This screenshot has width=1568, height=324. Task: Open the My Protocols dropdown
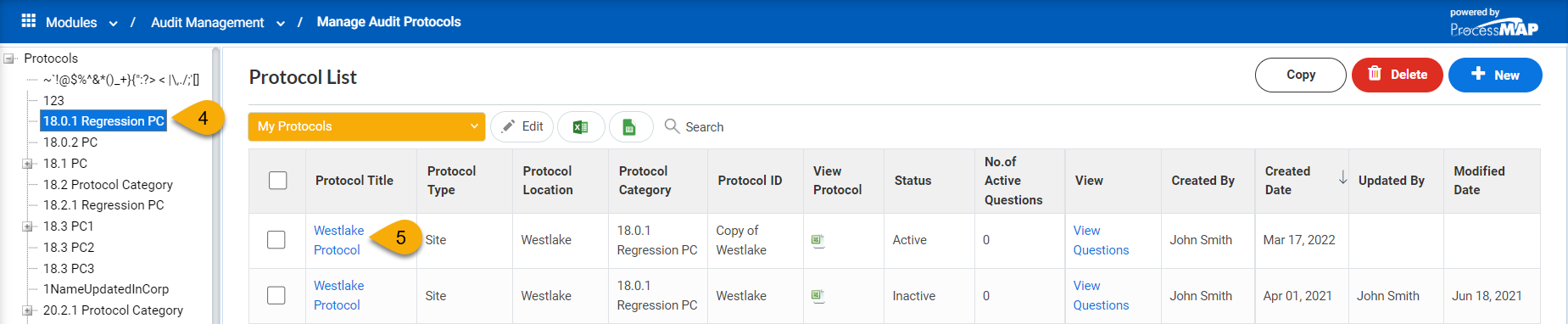tap(366, 126)
